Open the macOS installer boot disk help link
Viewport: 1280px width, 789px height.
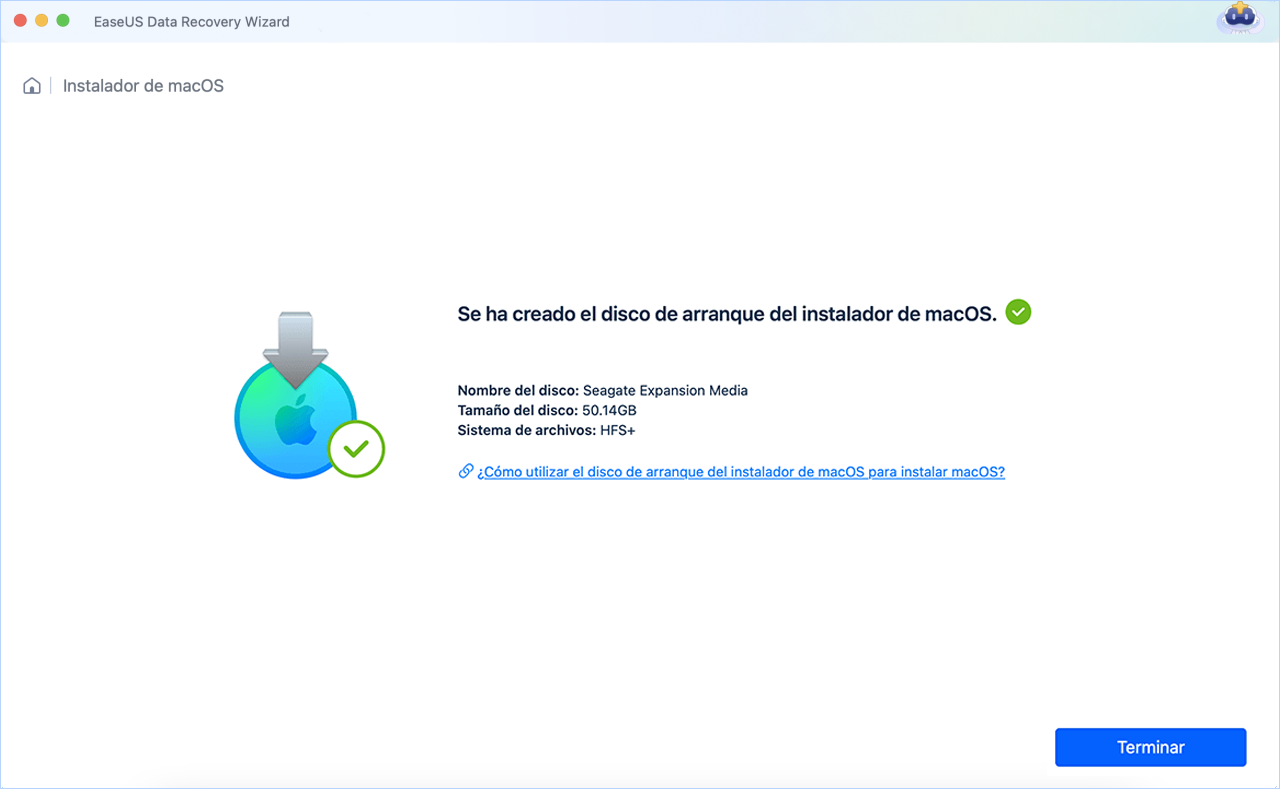(x=741, y=471)
